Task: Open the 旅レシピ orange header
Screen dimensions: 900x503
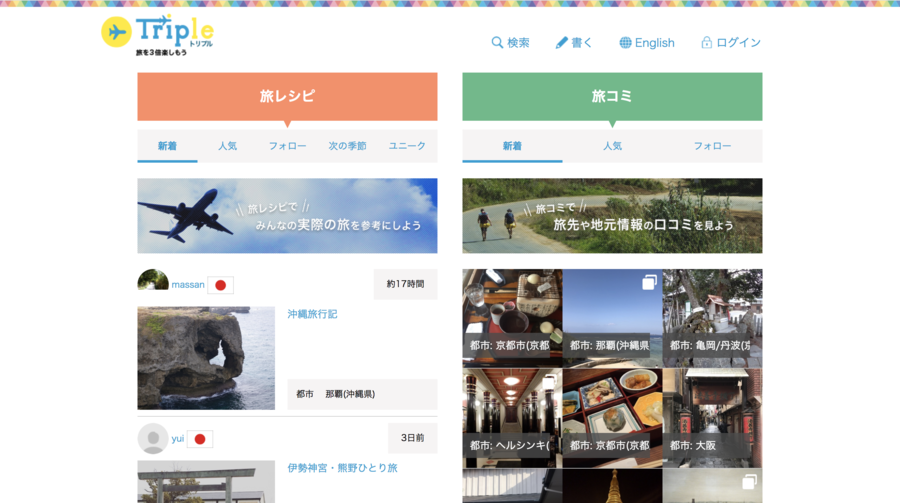Action: 287,96
